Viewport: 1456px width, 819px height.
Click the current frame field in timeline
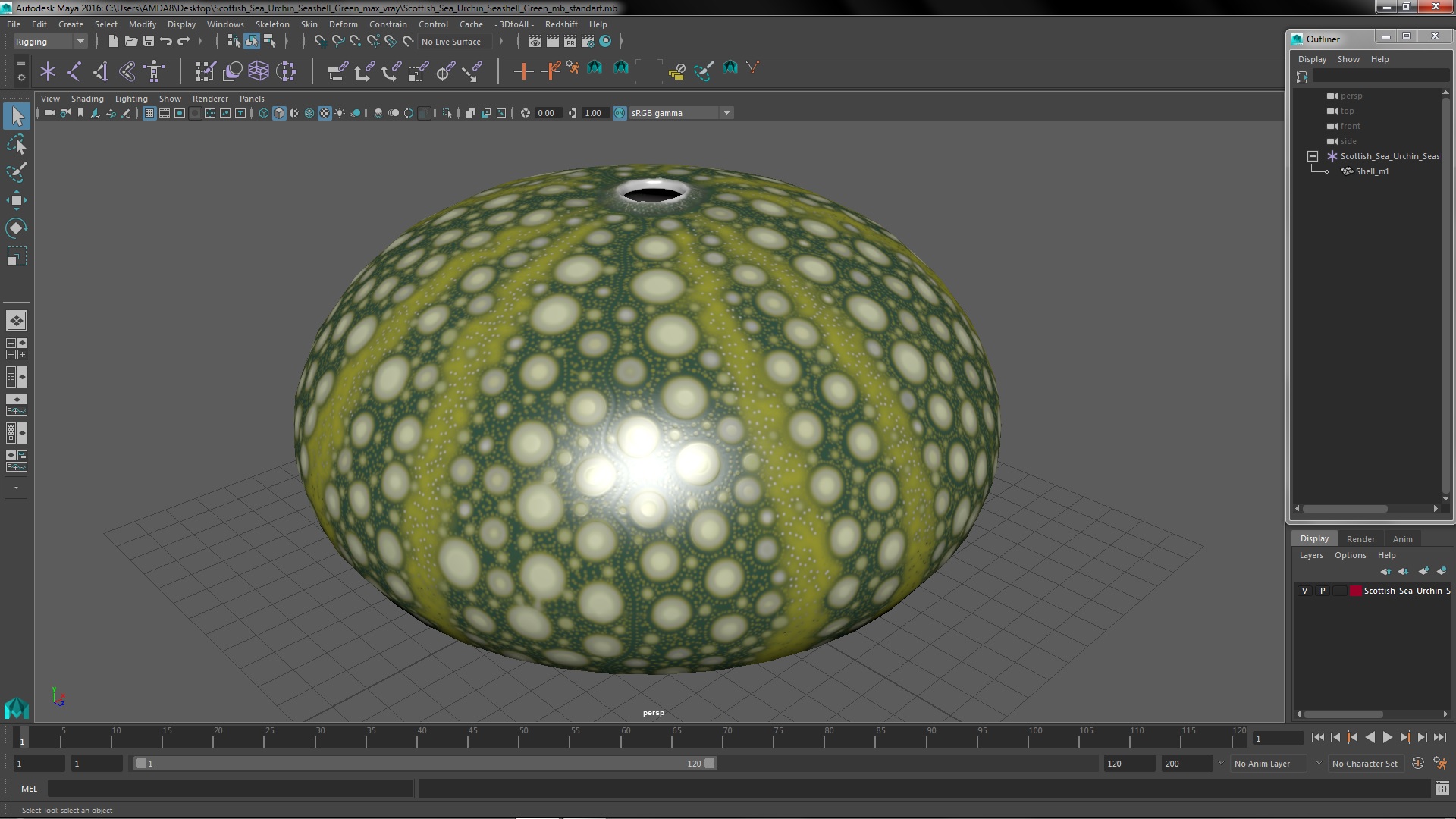pyautogui.click(x=1278, y=738)
